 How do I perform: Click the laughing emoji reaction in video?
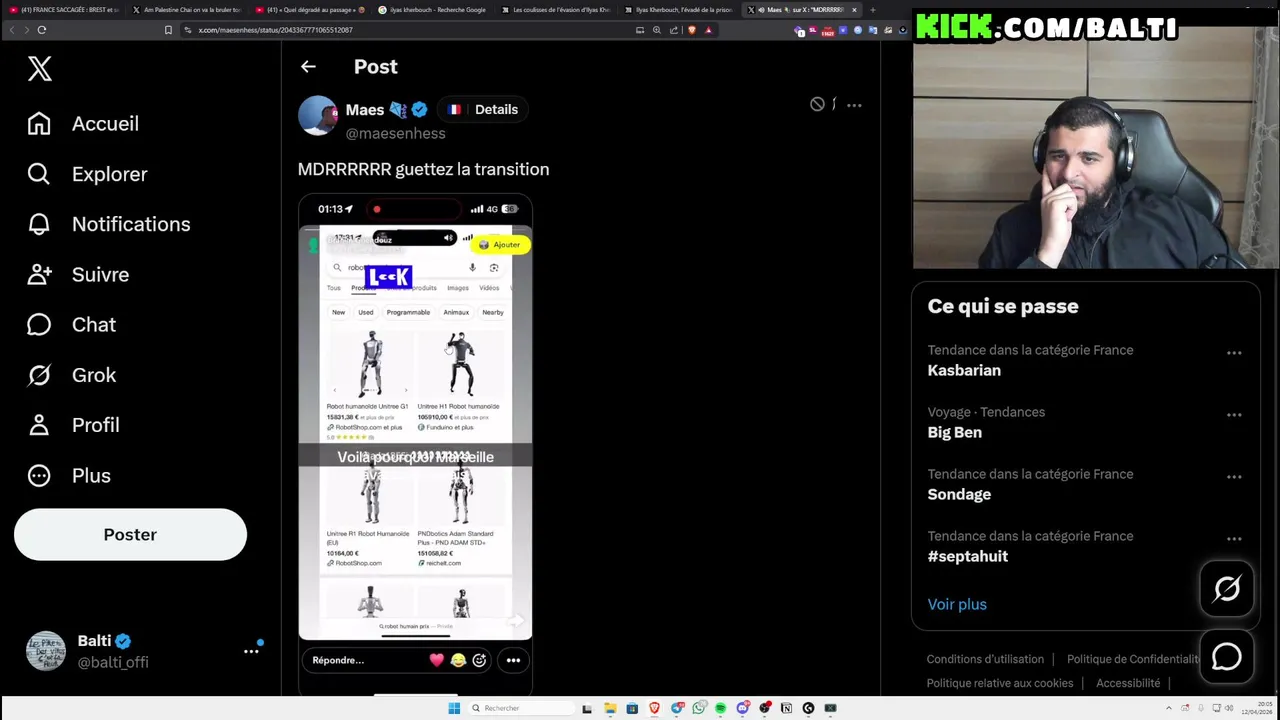[458, 660]
